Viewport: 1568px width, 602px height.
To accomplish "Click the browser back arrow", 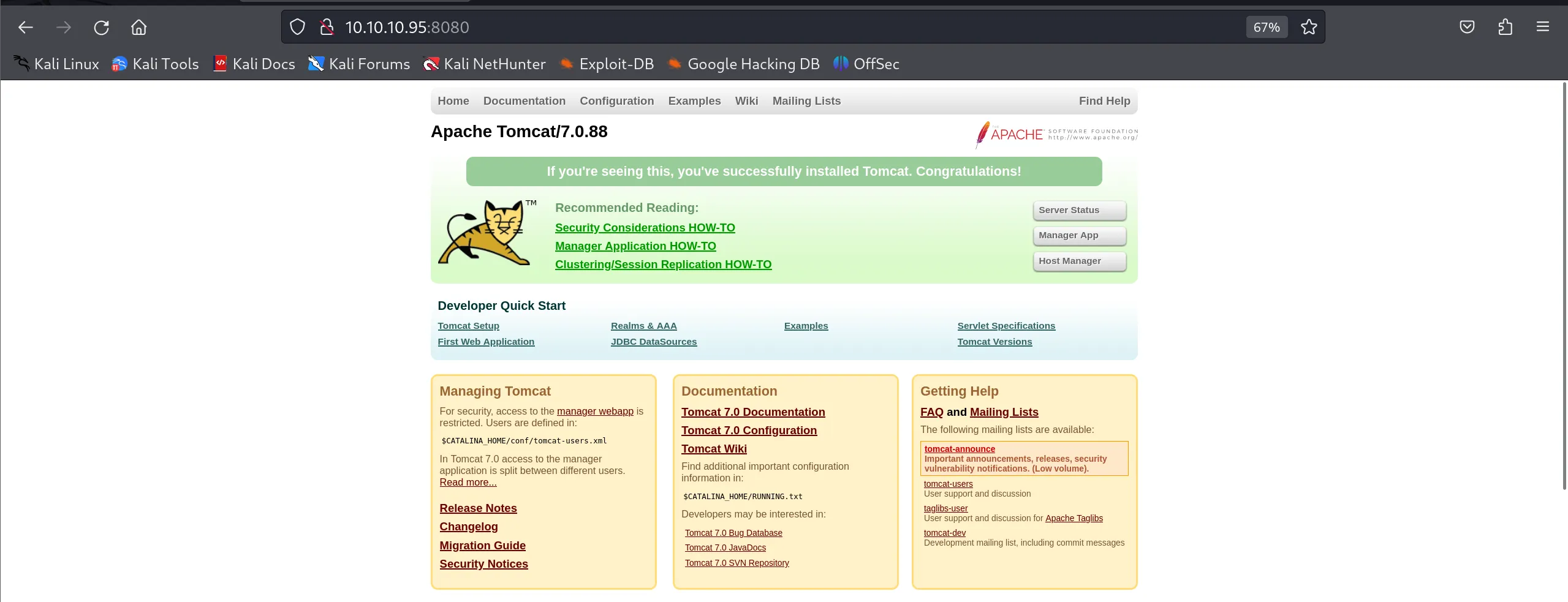I will coord(25,28).
